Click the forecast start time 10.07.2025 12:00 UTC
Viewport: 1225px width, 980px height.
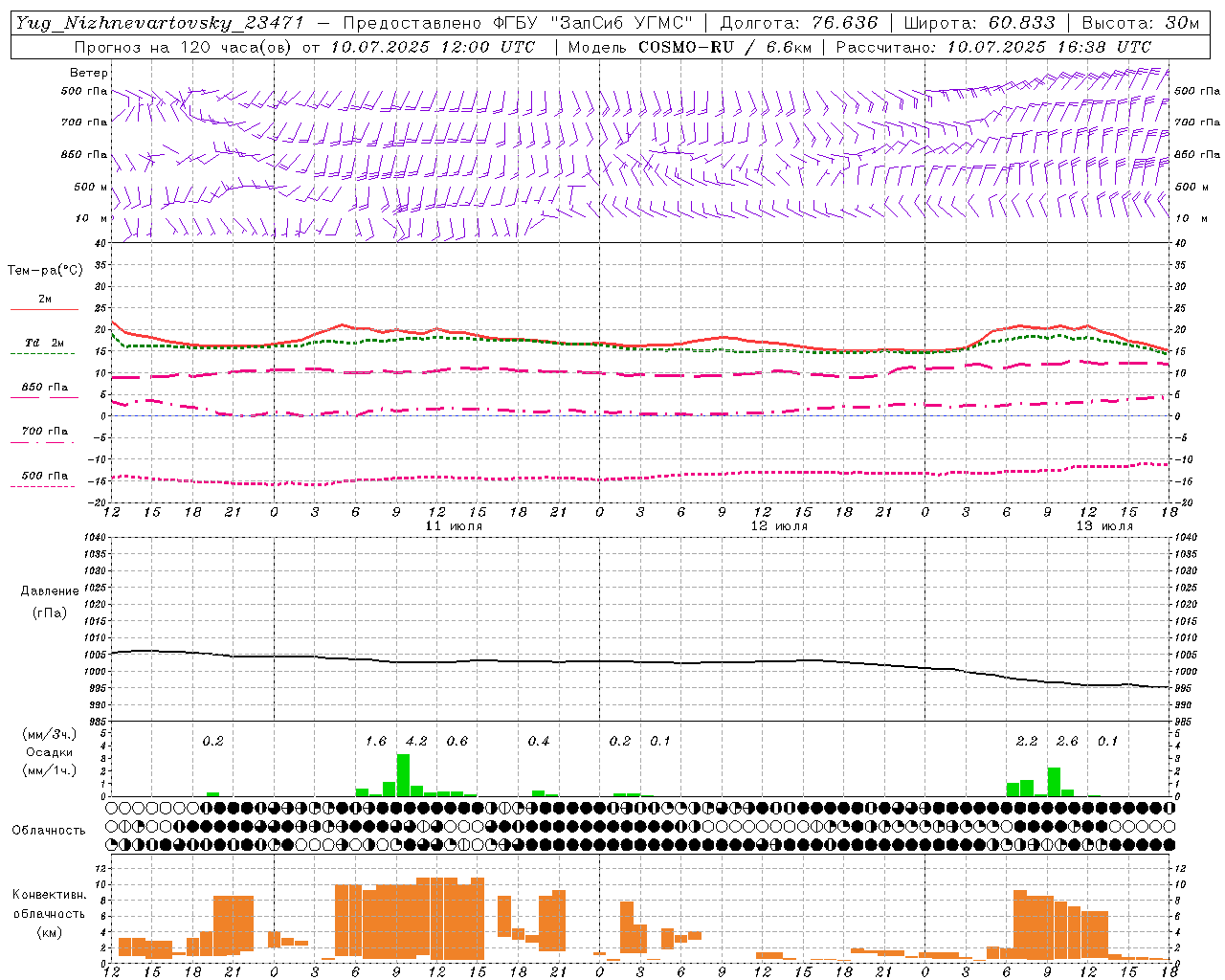click(433, 47)
